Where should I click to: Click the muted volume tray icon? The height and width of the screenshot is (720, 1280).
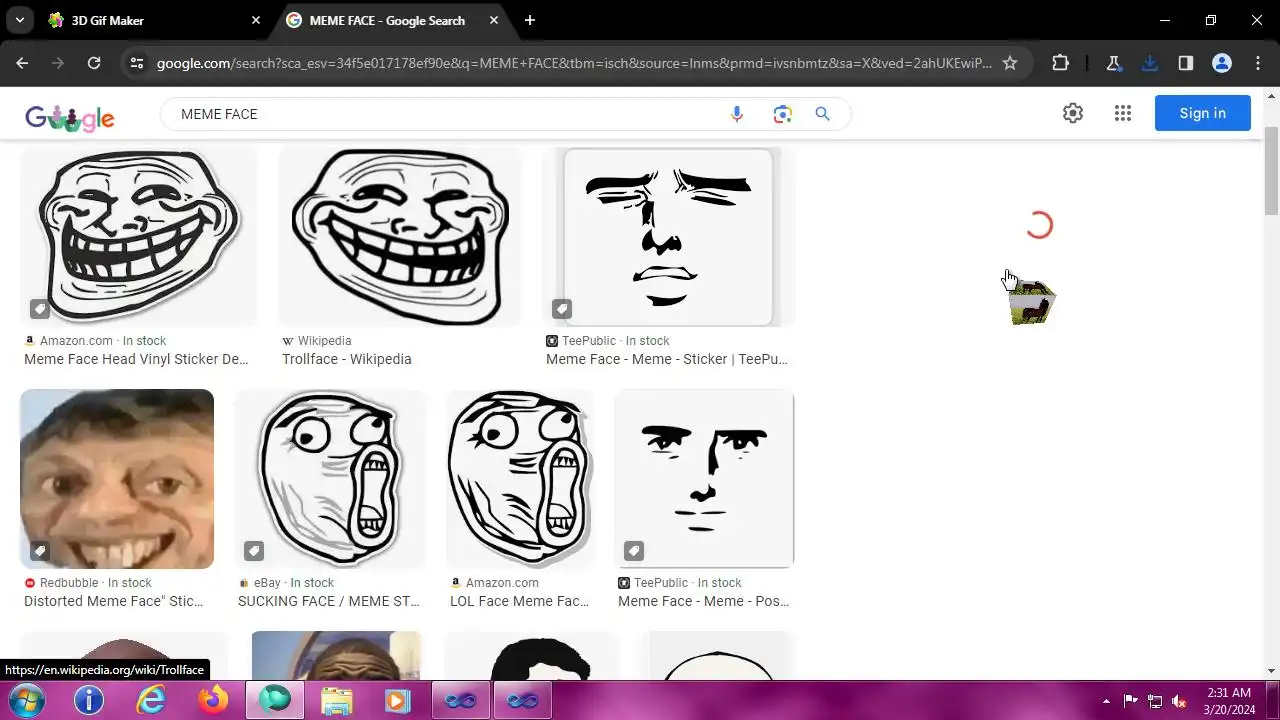click(x=1179, y=701)
